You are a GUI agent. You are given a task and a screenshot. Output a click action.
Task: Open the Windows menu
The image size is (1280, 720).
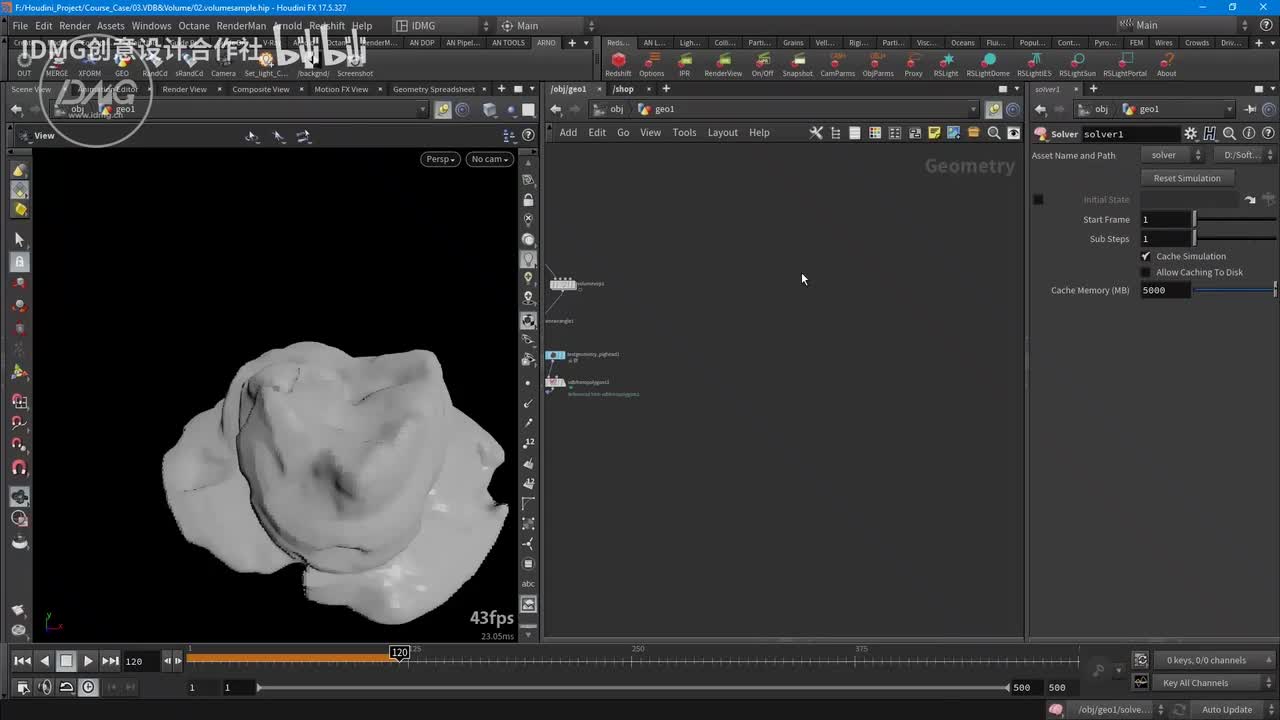(x=151, y=26)
